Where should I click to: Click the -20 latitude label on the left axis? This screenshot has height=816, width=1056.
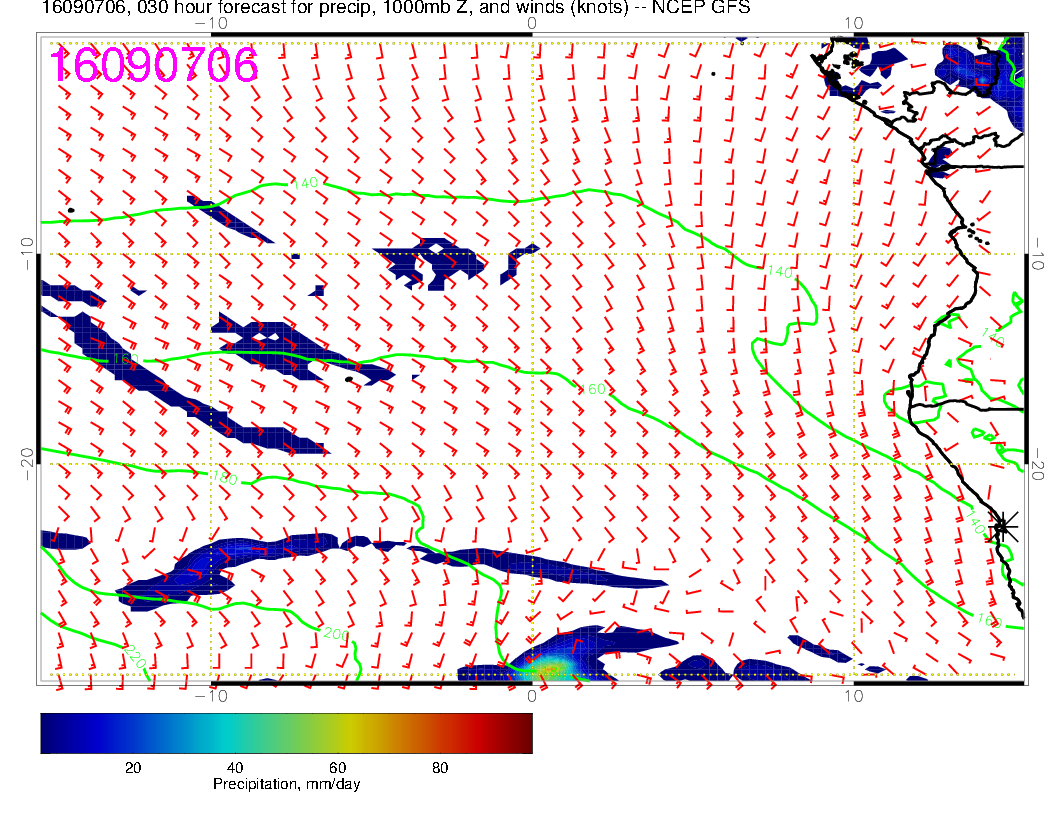tap(27, 456)
